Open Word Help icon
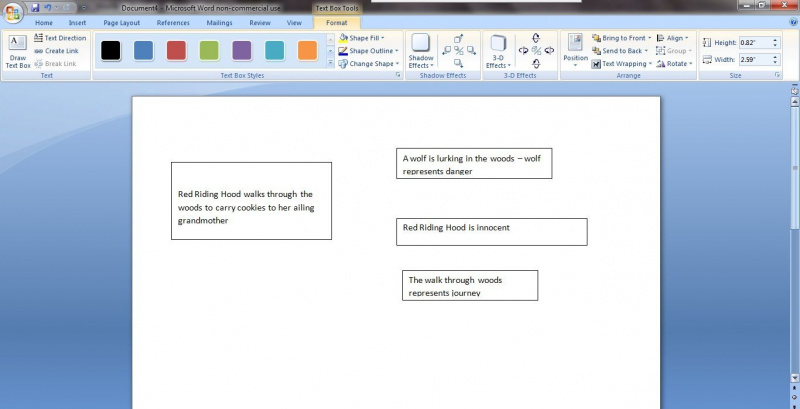This screenshot has height=409, width=800. point(795,22)
